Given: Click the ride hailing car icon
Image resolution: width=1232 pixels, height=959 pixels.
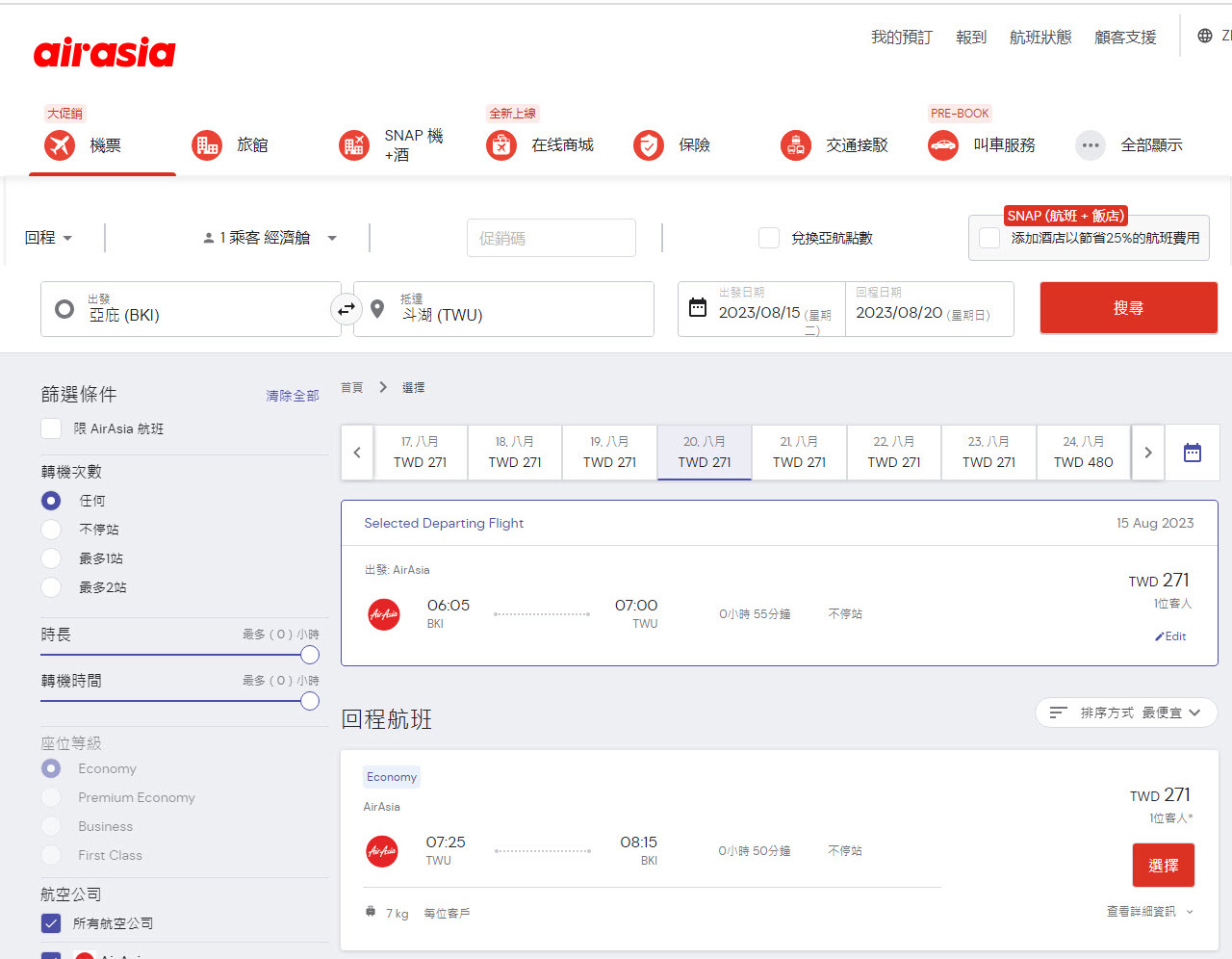Looking at the screenshot, I should click(x=943, y=145).
